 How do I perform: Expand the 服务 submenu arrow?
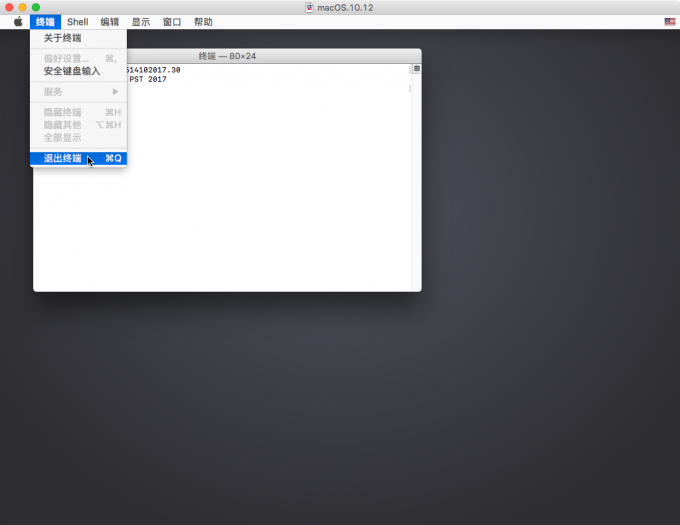click(115, 91)
